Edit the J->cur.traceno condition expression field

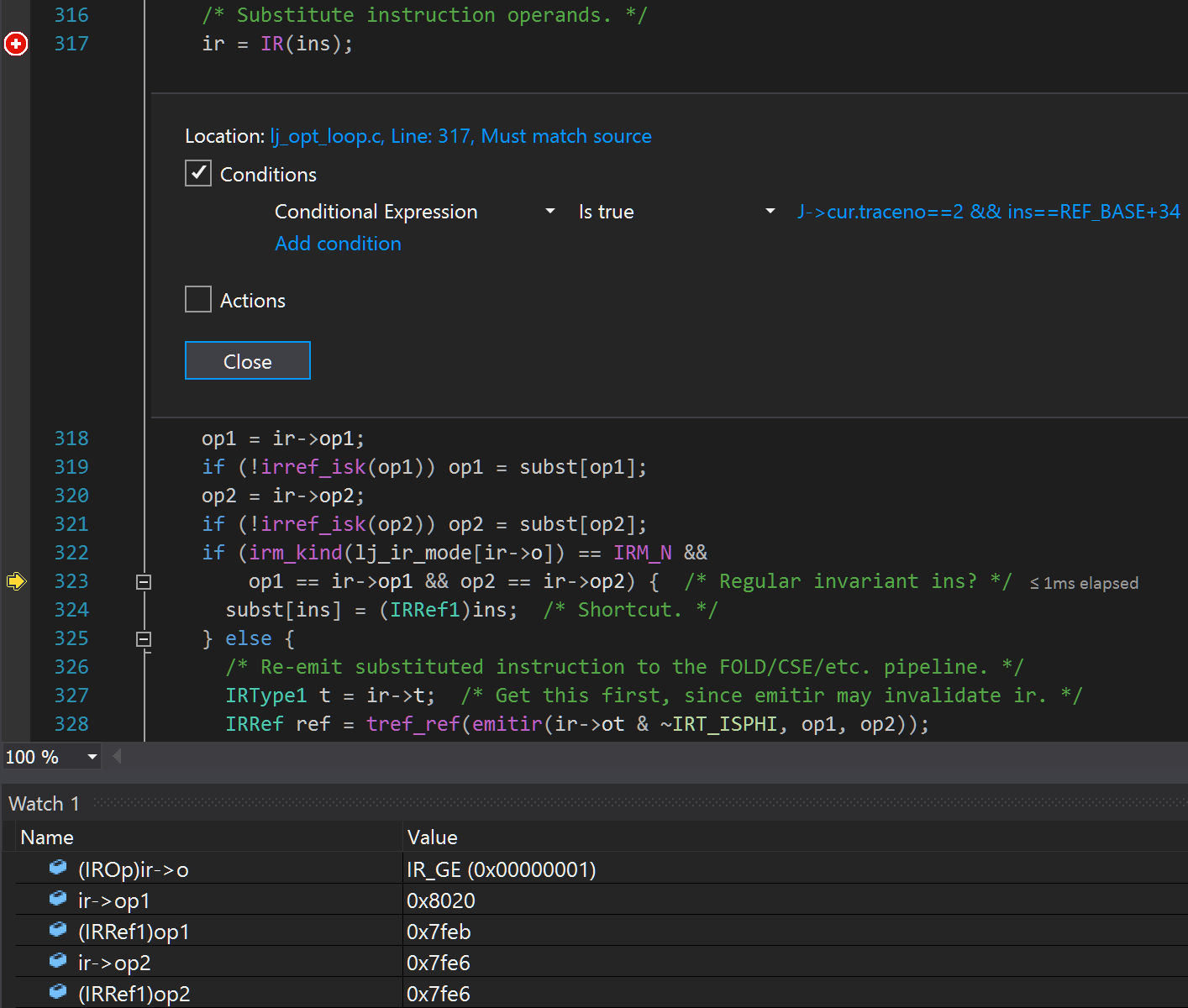click(988, 212)
